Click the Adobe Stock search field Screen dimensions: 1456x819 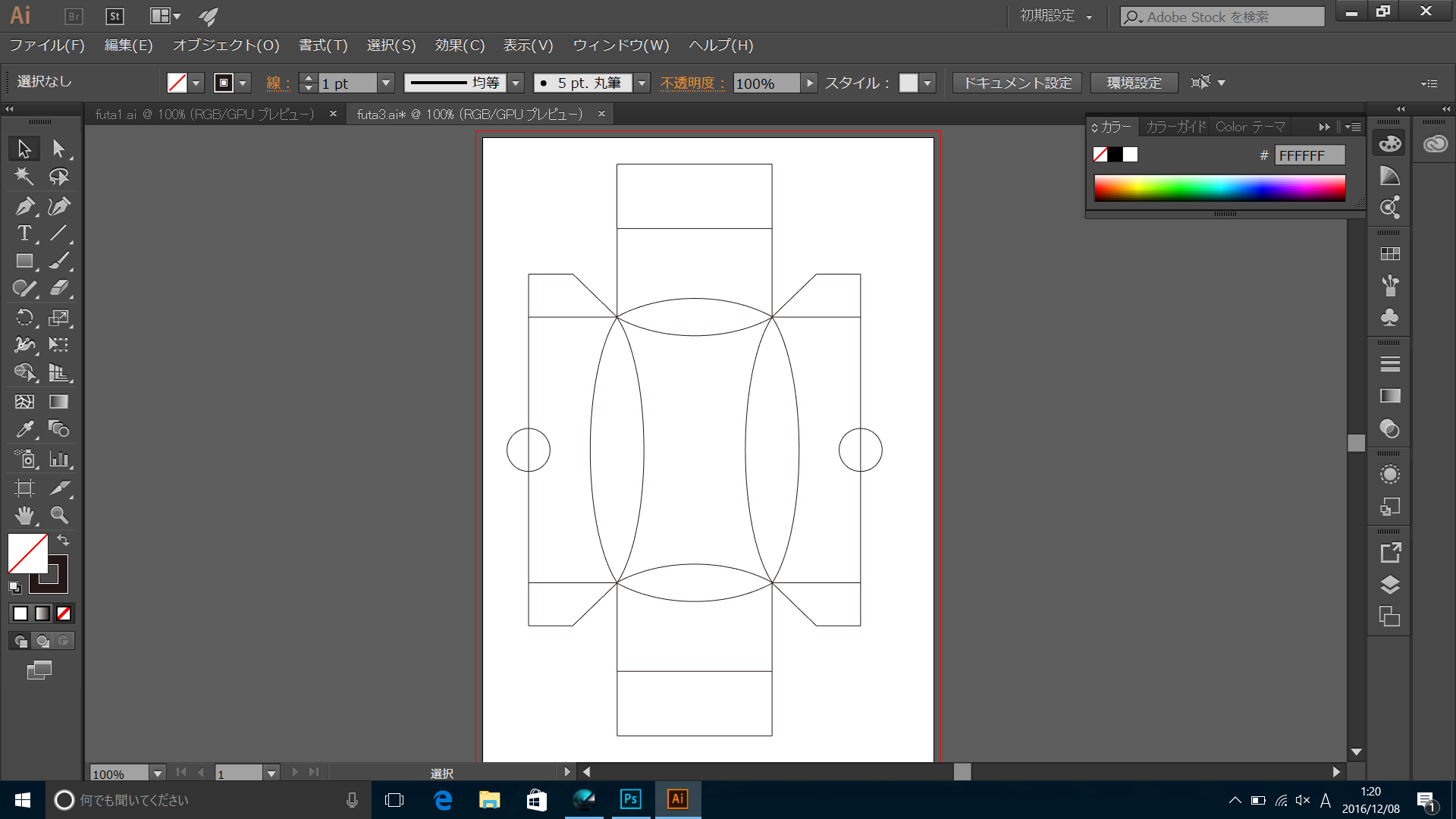1222,17
